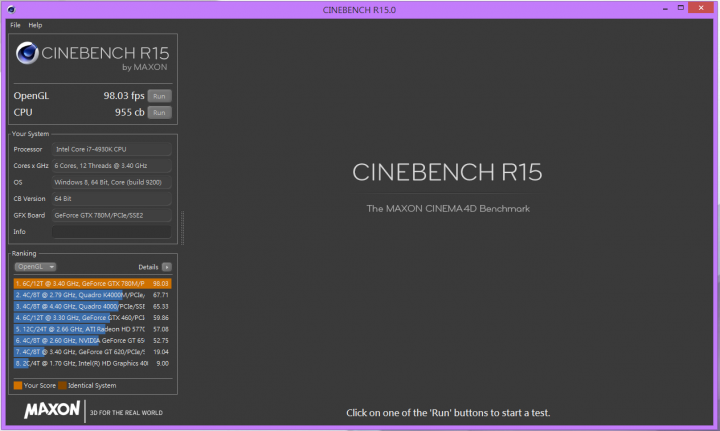
Task: Click the Cores x GHz value field
Action: coord(112,166)
